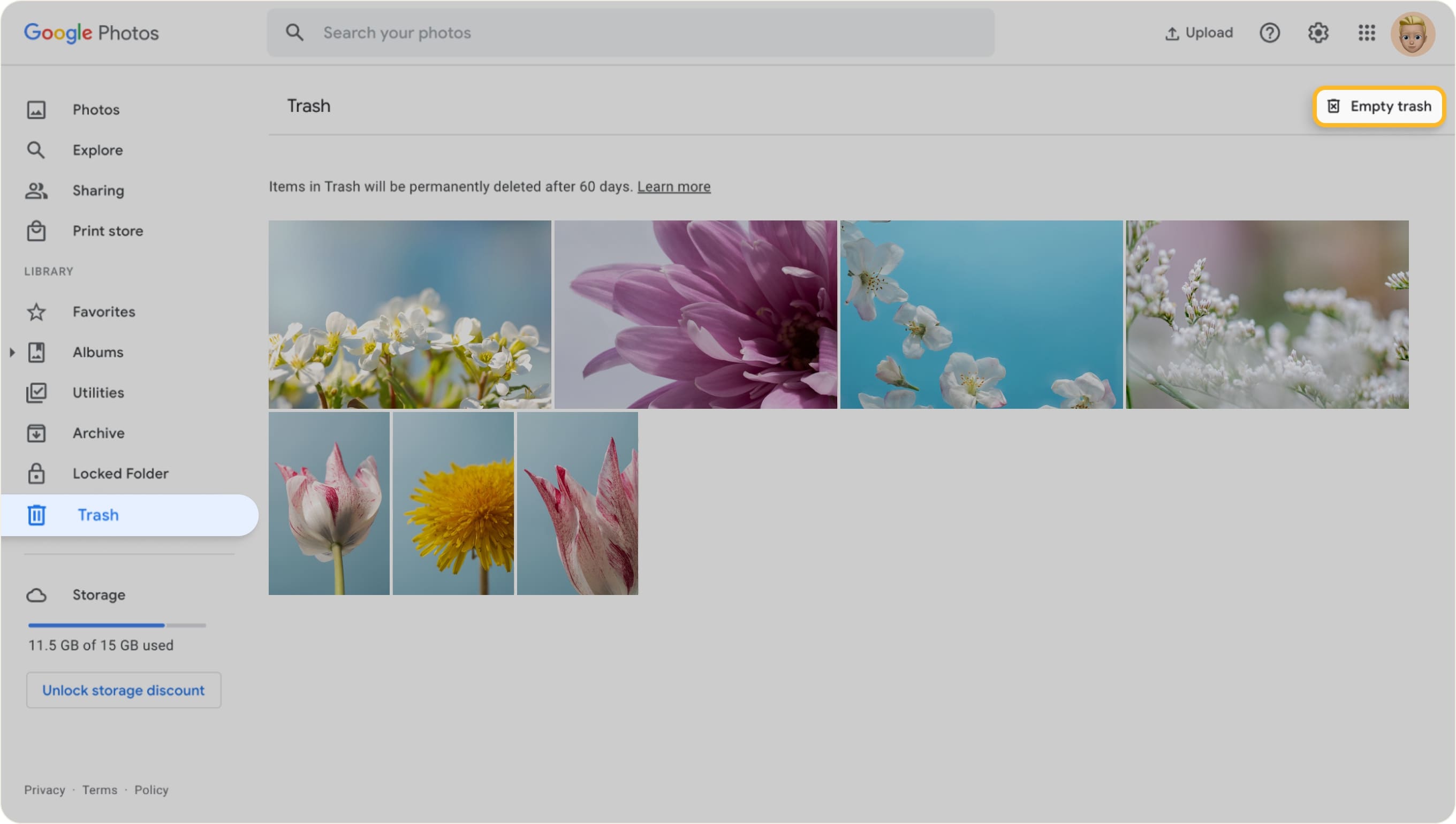
Task: Click the storage usage progress bar
Action: pos(116,625)
